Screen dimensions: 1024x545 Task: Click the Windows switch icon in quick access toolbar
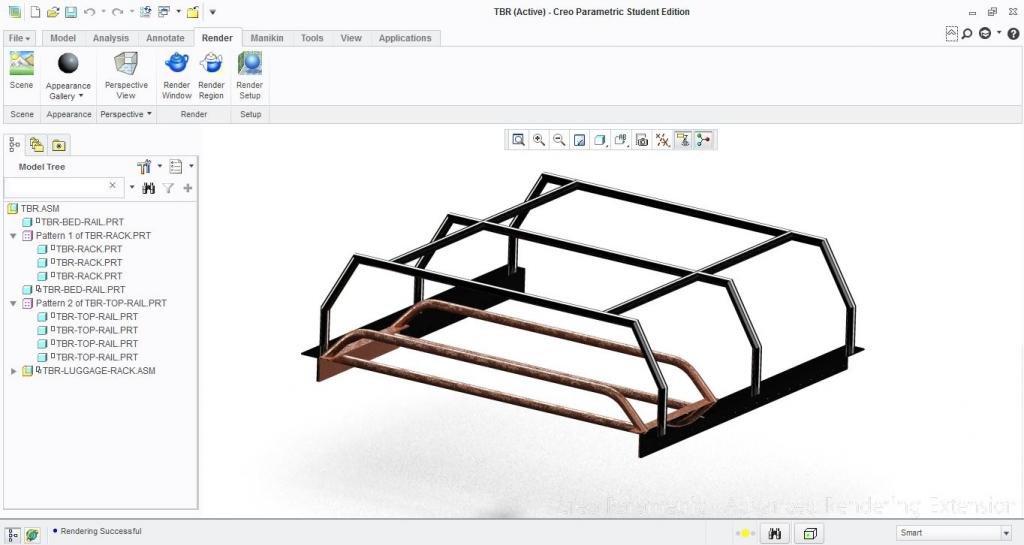pyautogui.click(x=165, y=12)
